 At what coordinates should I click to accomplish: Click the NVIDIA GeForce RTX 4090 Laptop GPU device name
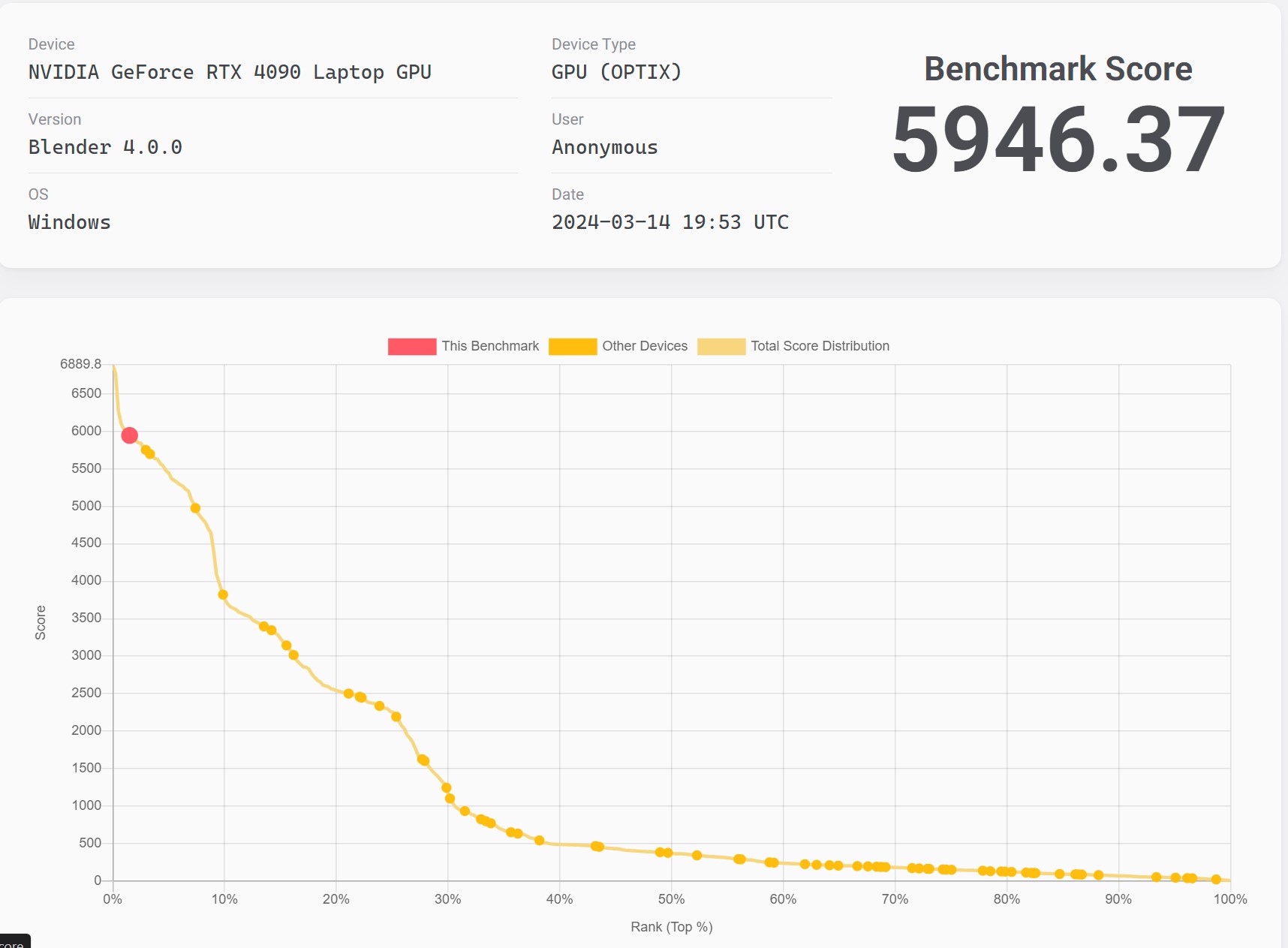point(230,72)
